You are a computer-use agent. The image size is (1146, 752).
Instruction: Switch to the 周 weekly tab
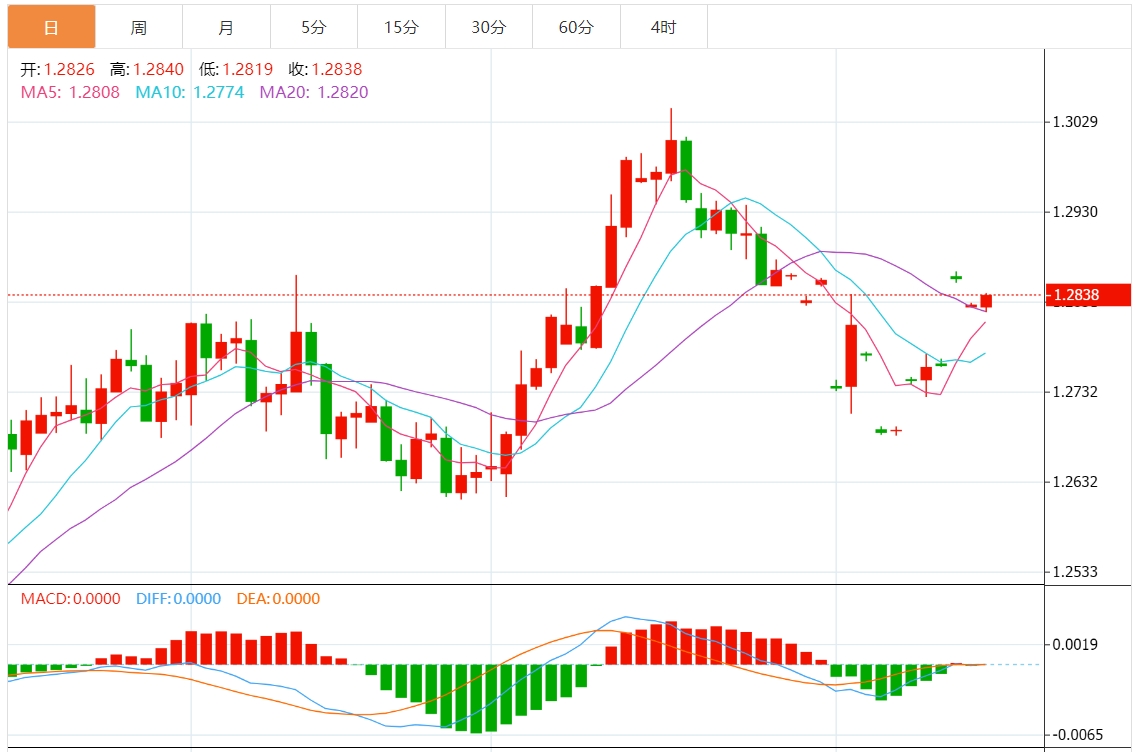coord(139,27)
